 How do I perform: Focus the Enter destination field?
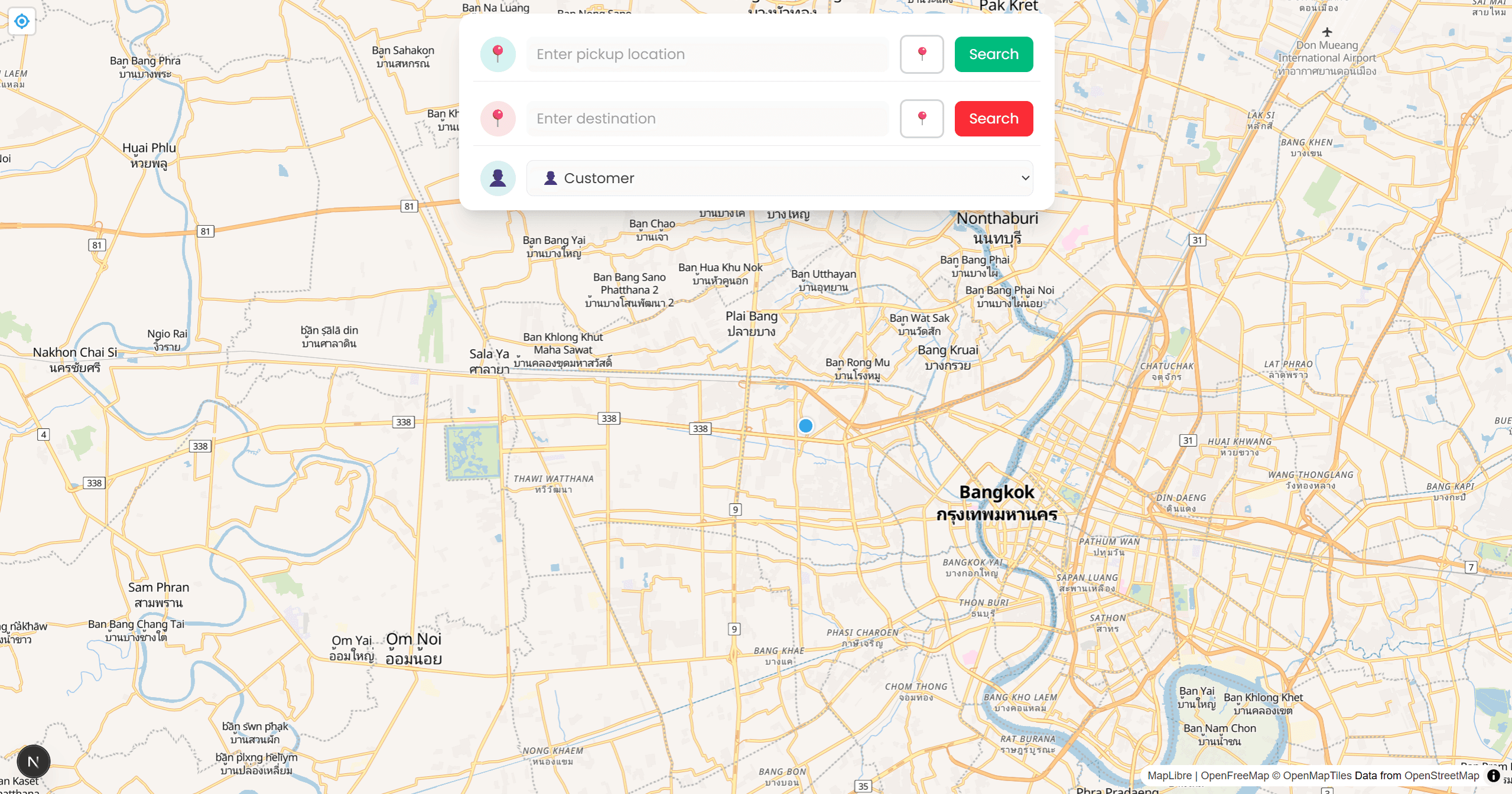pyautogui.click(x=707, y=119)
